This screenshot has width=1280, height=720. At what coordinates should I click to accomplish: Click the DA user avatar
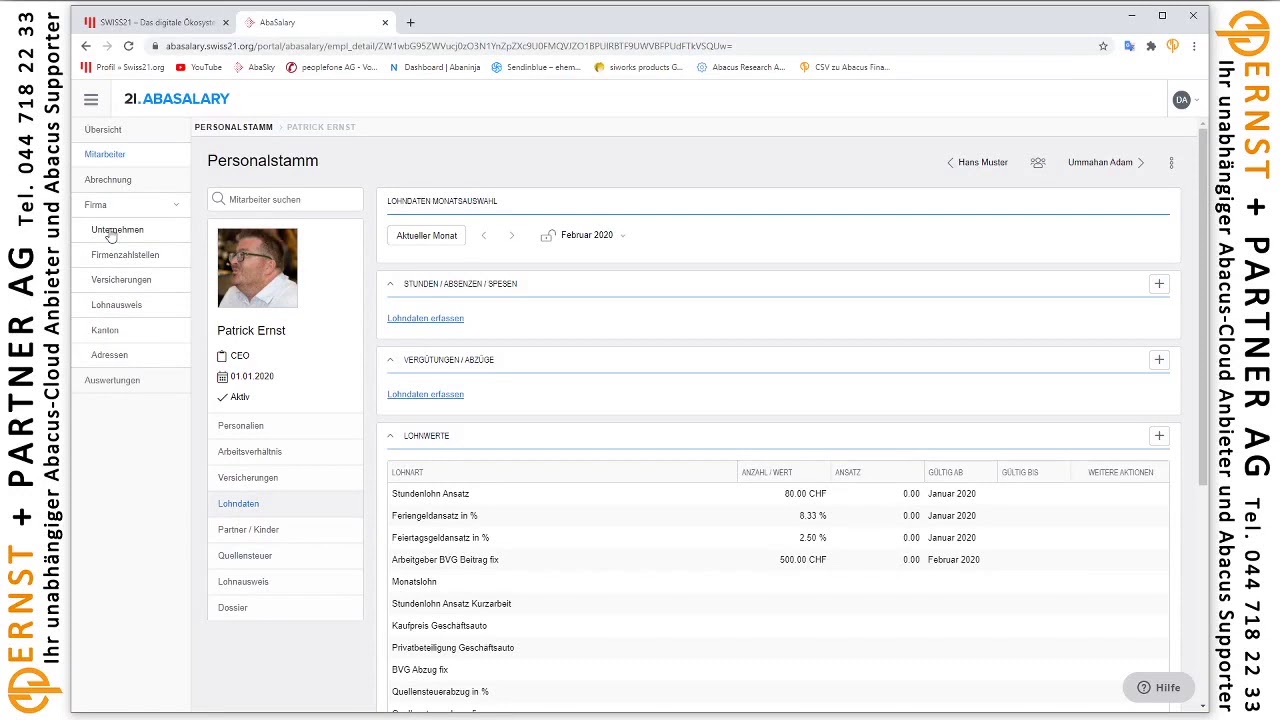[1181, 100]
